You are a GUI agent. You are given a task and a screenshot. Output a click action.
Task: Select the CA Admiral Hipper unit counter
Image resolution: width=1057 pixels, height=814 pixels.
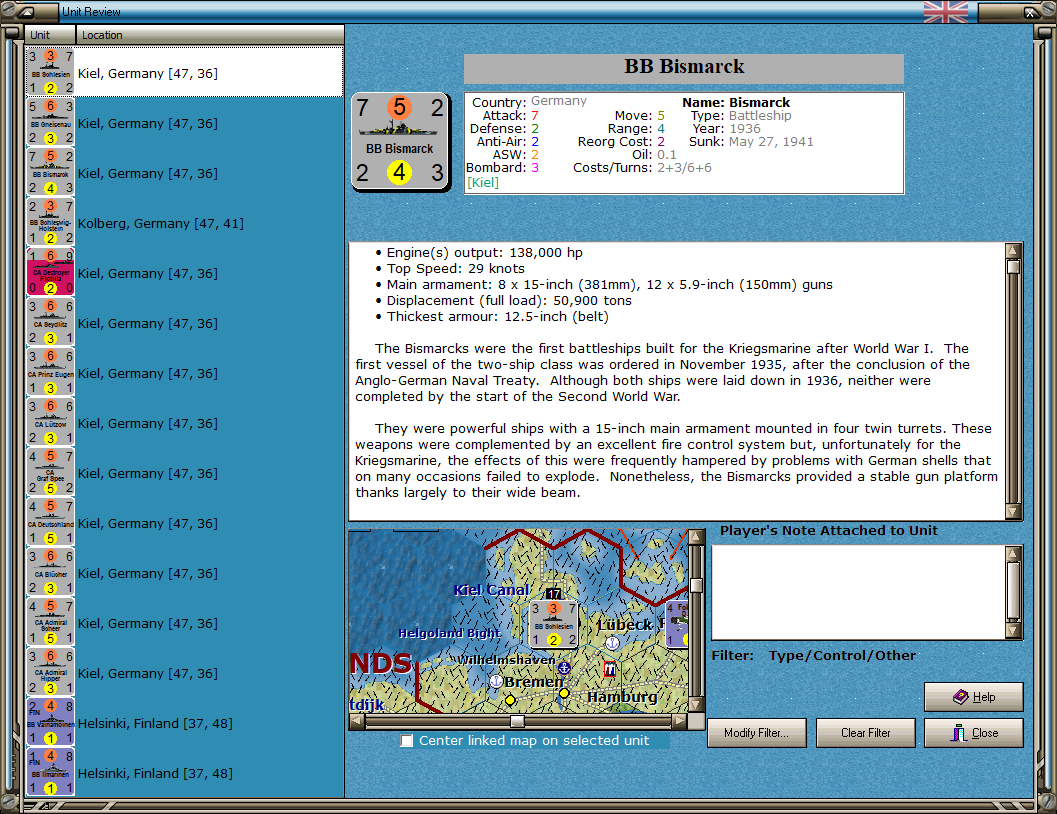tap(50, 671)
